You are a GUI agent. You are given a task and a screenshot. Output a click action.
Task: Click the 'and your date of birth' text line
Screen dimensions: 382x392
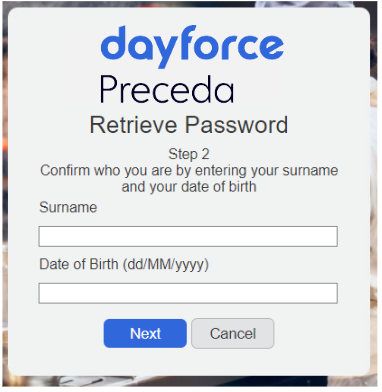coord(189,187)
